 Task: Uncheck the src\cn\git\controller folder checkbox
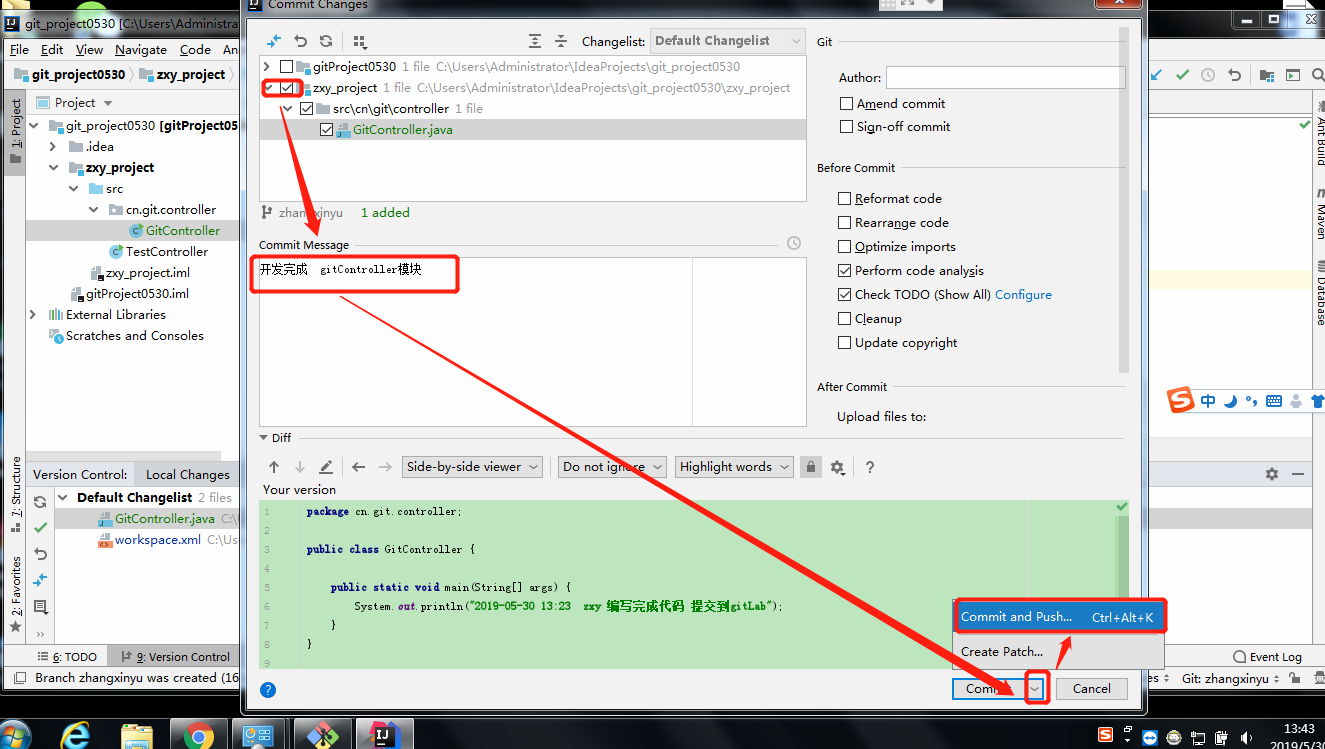(307, 109)
